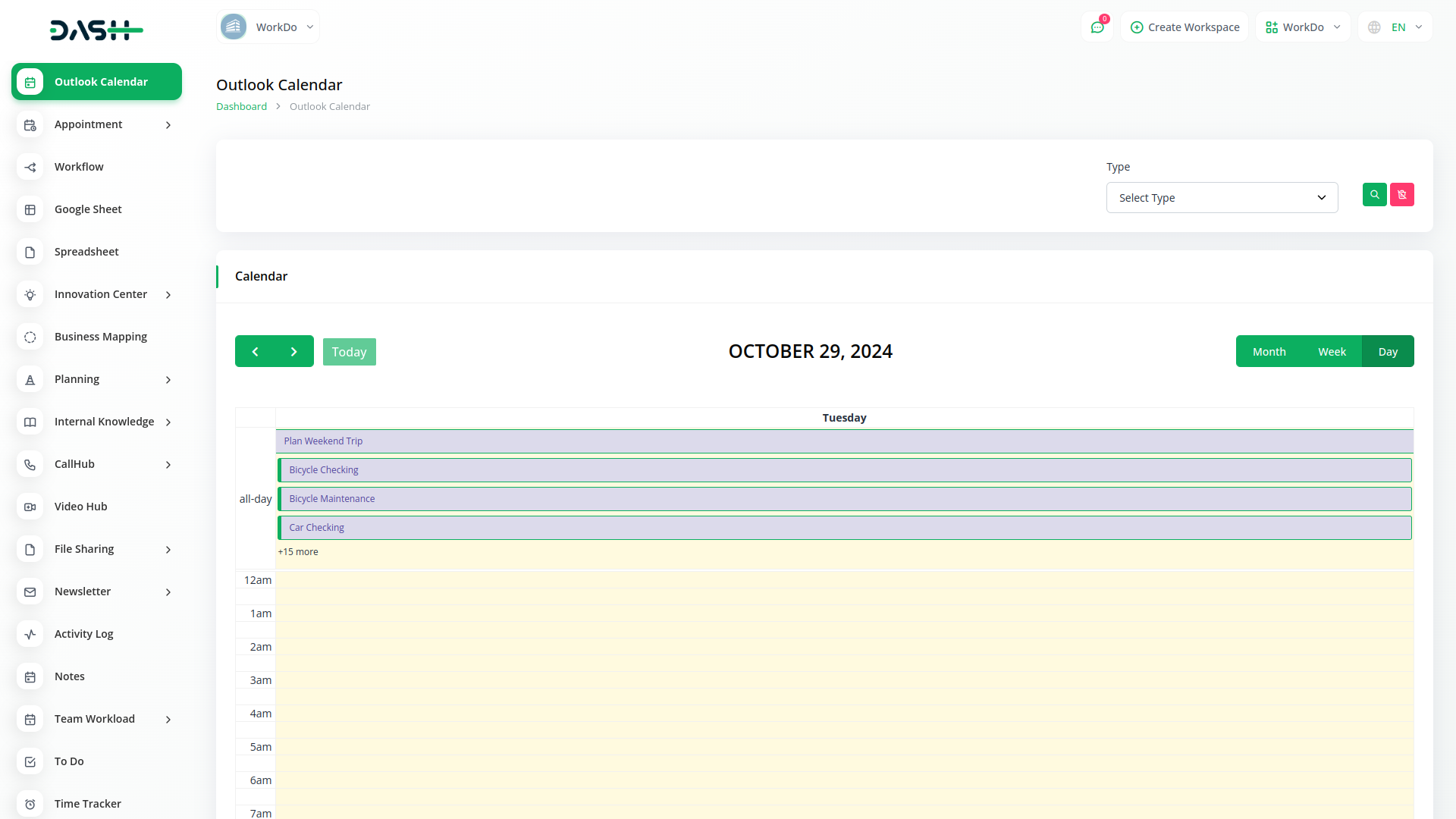Open the Dashboard breadcrumb link
This screenshot has width=1456, height=819.
(x=241, y=106)
